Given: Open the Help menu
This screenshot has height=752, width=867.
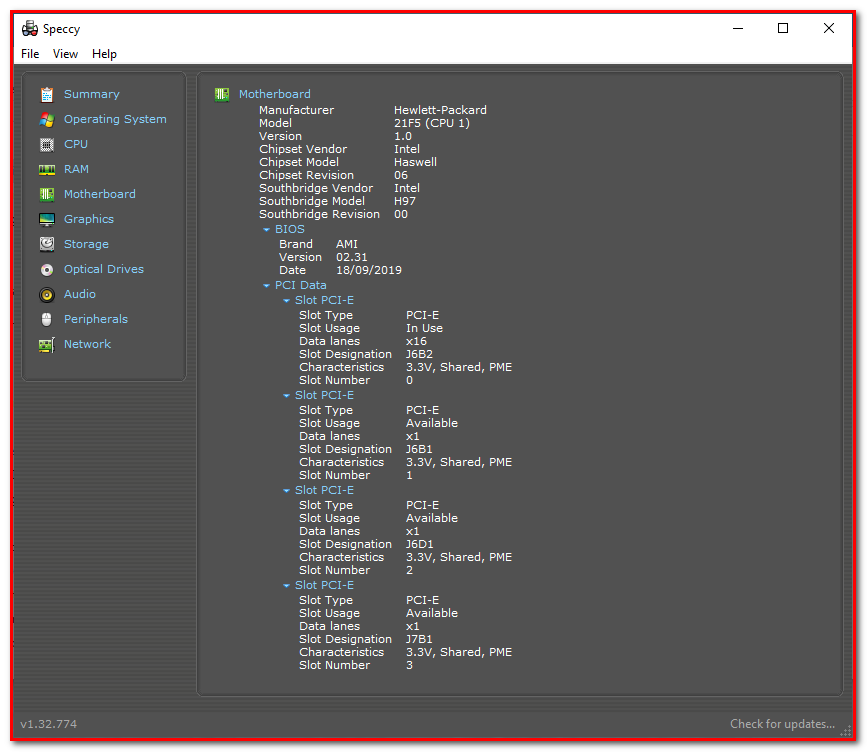Looking at the screenshot, I should point(104,54).
